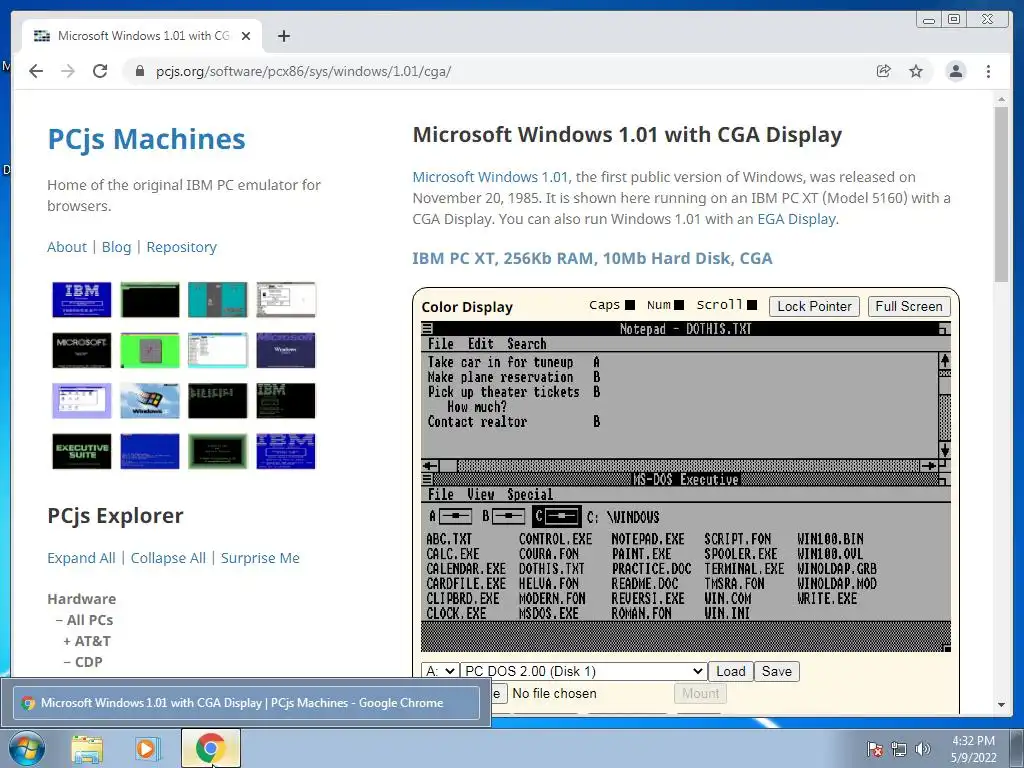Open the About link

point(67,247)
